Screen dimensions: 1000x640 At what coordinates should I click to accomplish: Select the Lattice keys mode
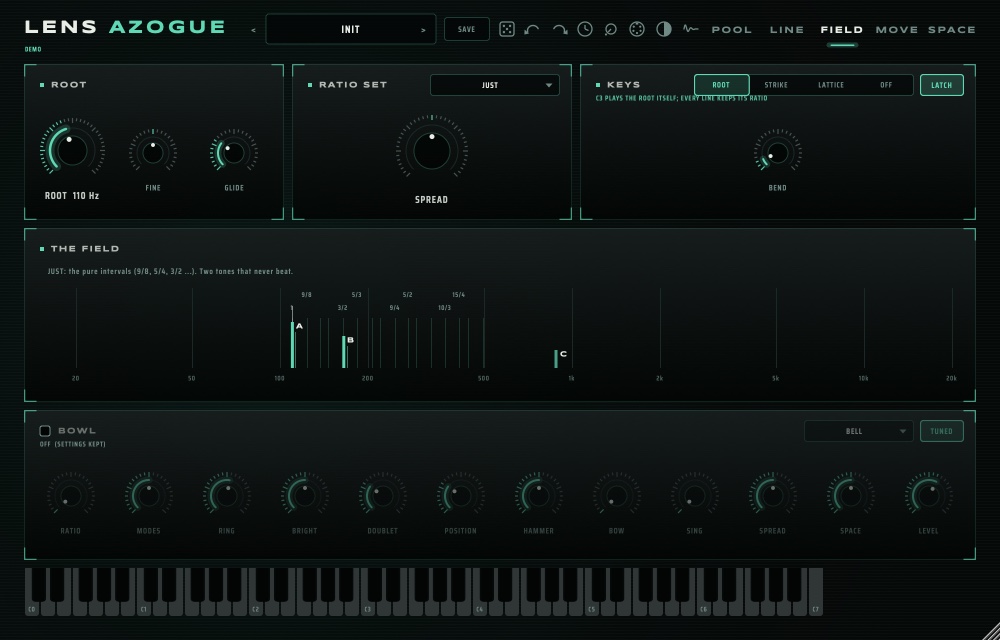tap(831, 85)
